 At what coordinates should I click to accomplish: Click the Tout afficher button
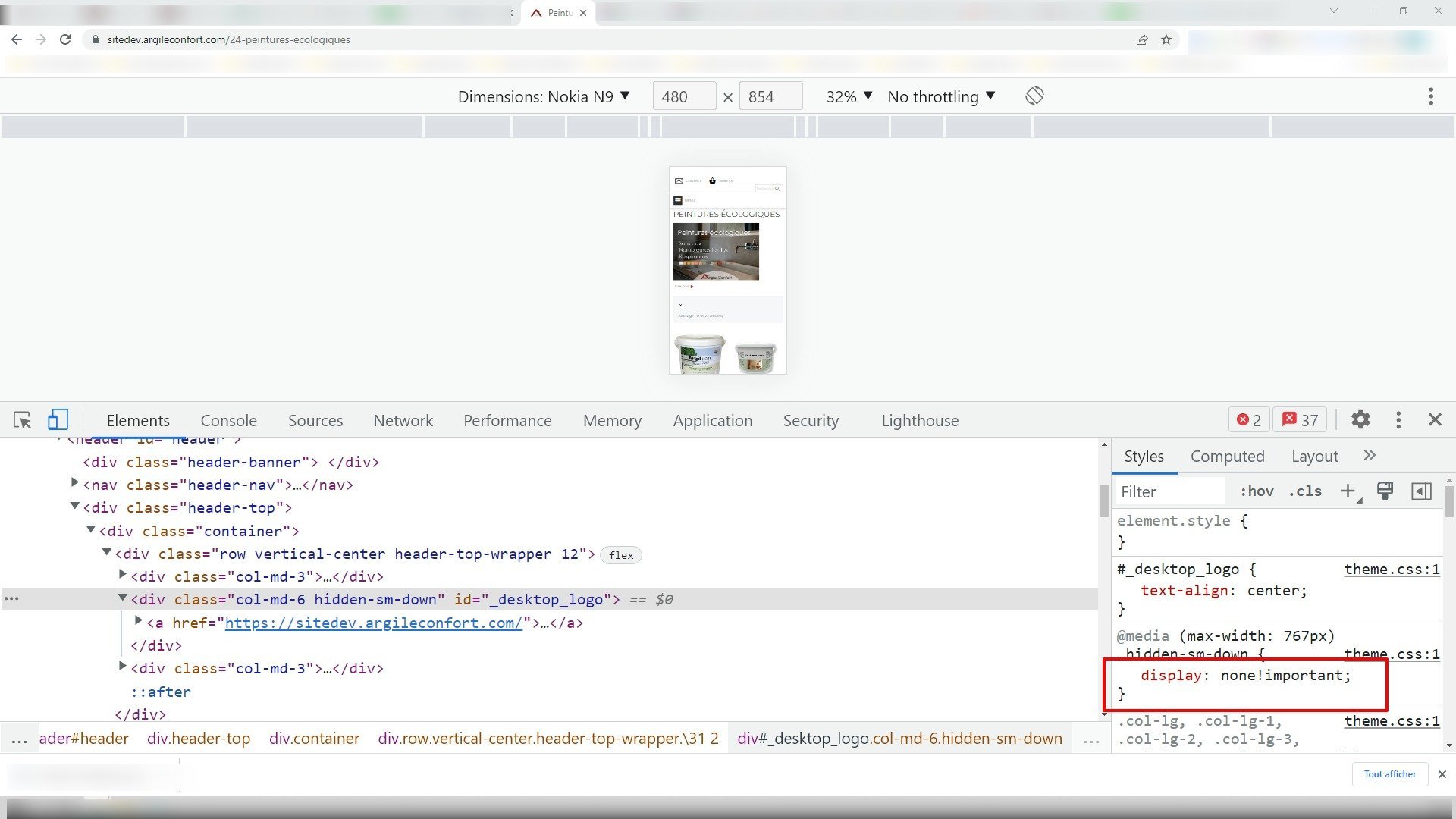(x=1389, y=774)
